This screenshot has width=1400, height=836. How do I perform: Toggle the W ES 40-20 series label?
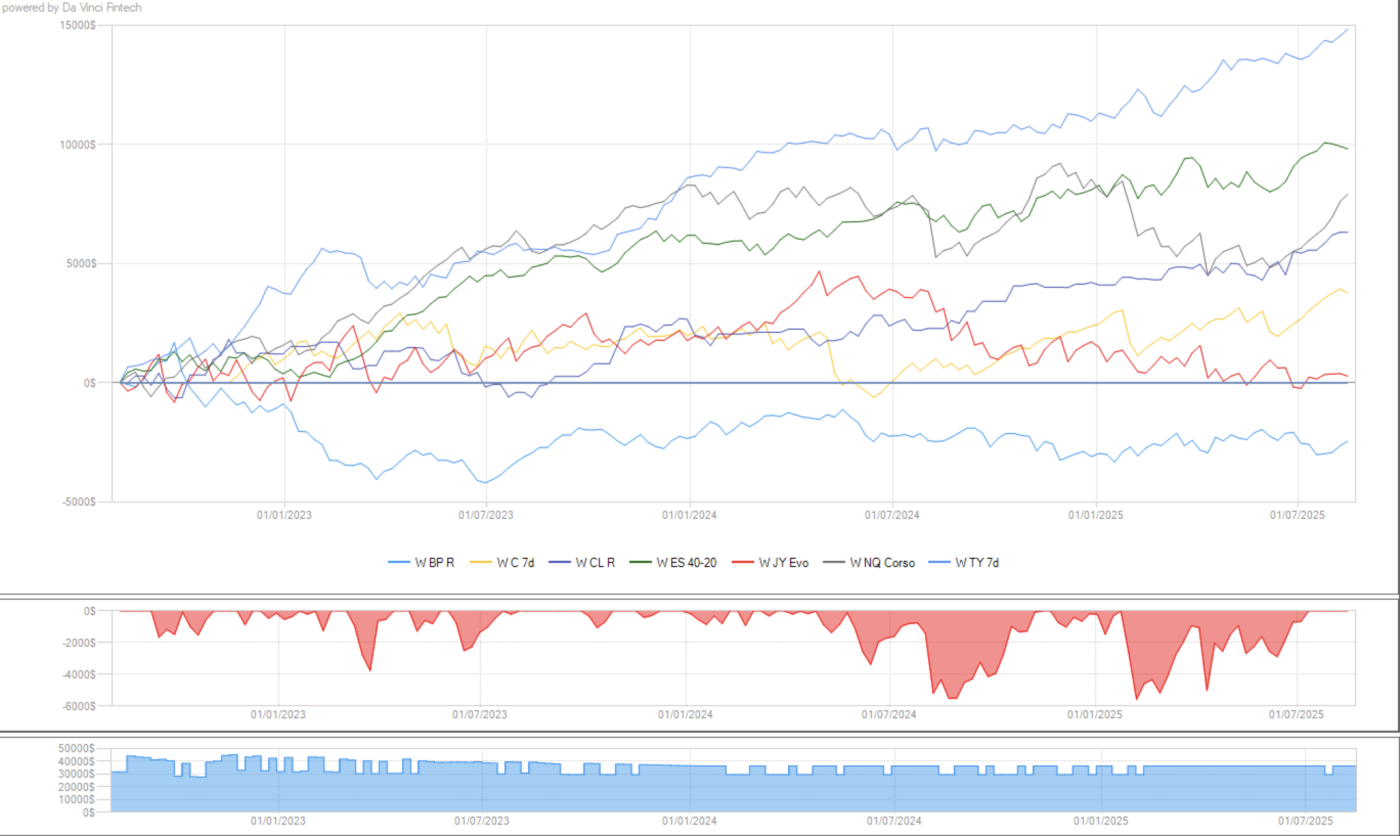click(687, 563)
